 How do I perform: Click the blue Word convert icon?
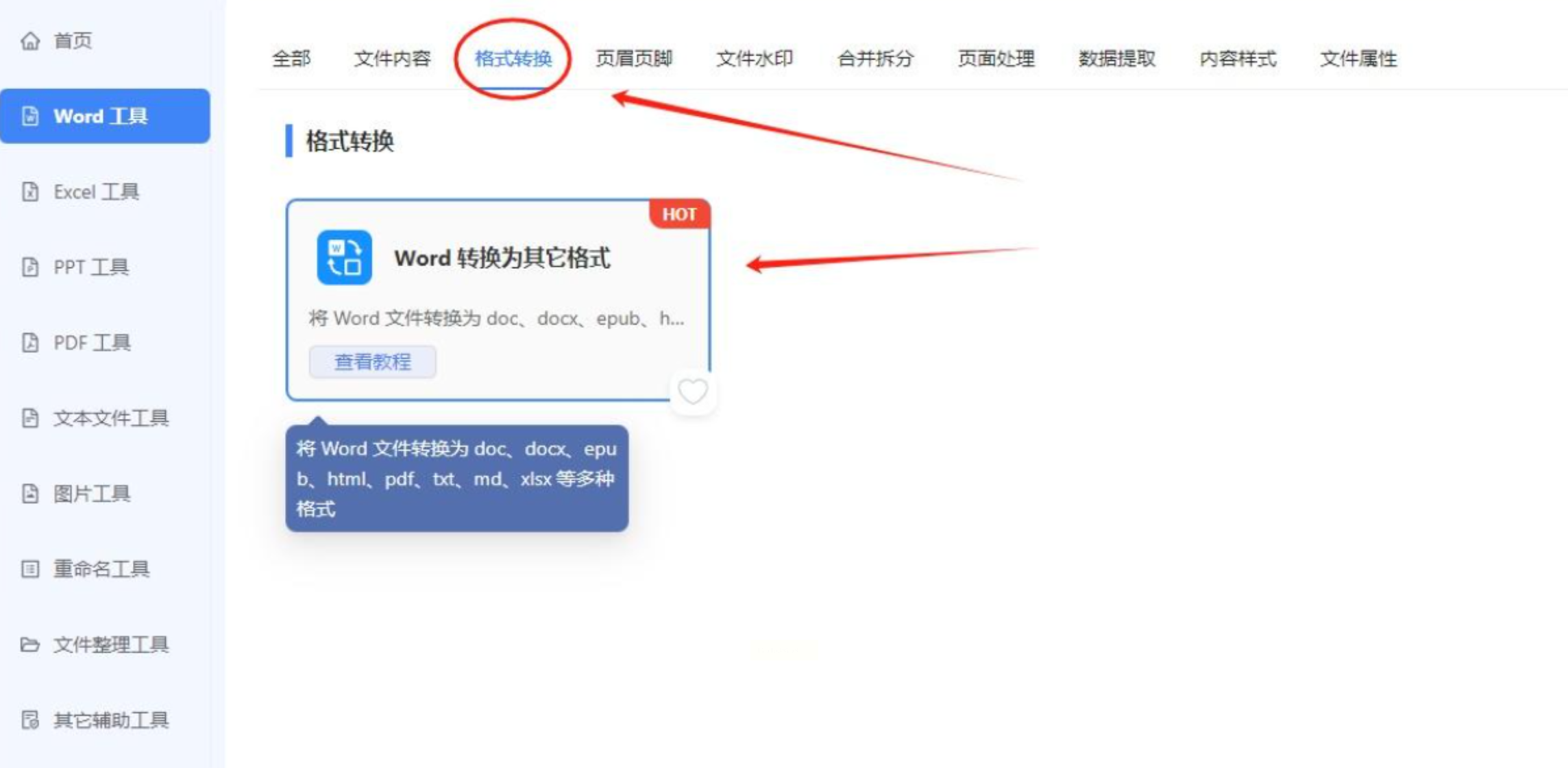[x=344, y=258]
